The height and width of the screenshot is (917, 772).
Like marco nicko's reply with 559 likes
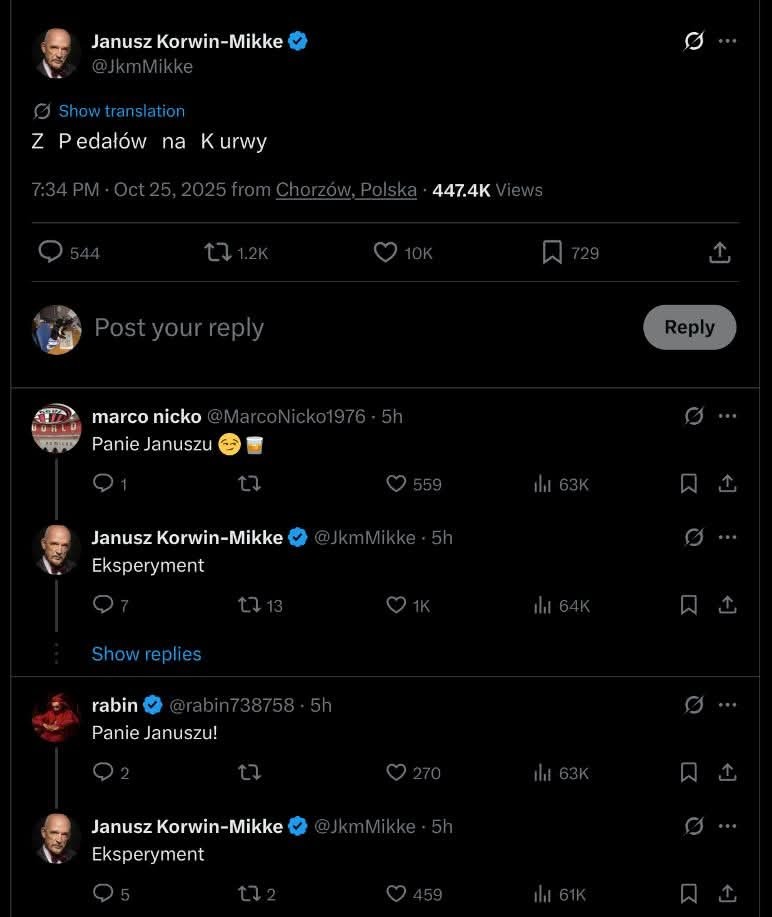point(397,484)
